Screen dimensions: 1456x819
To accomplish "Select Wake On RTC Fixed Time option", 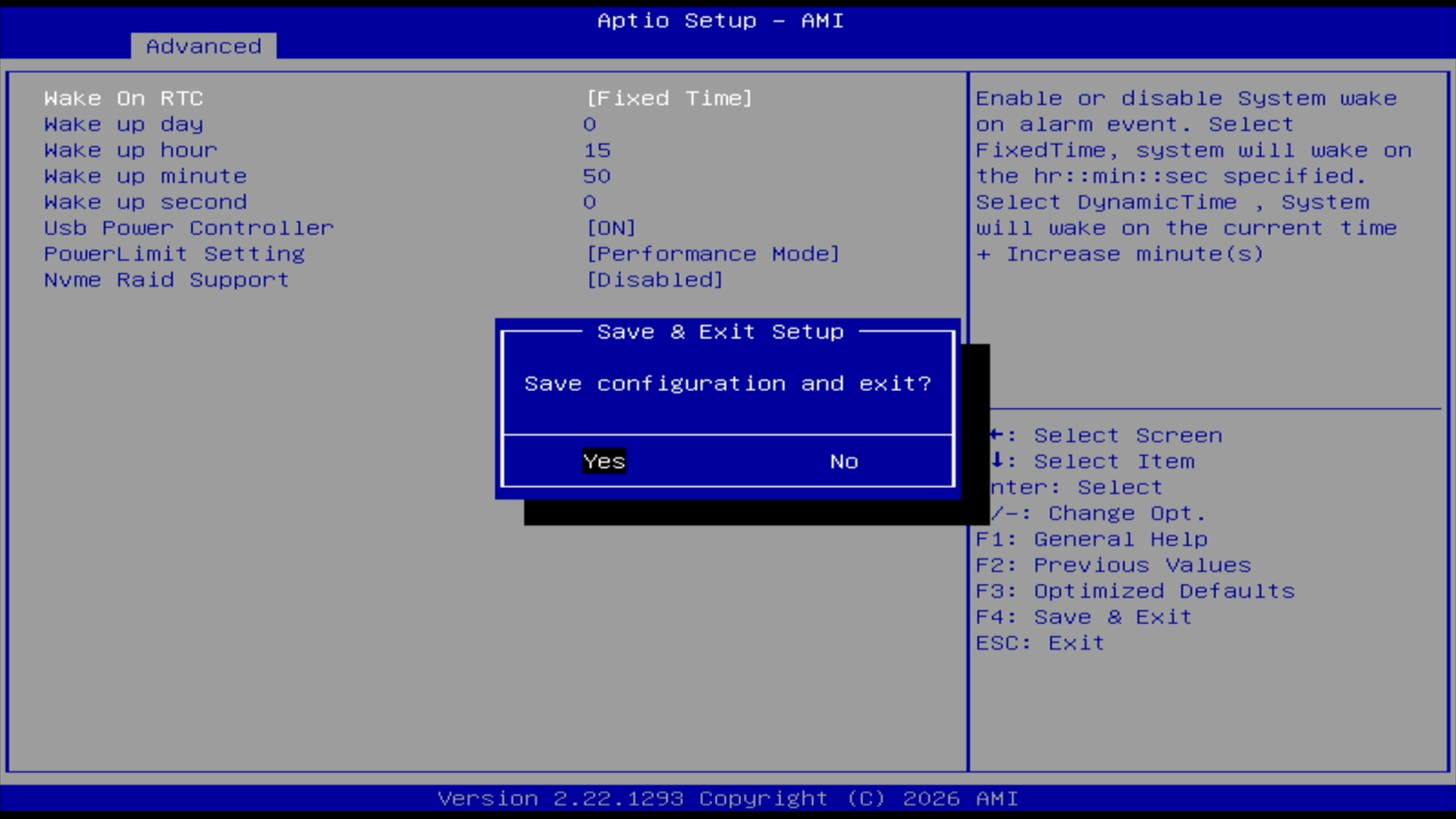I will tap(669, 98).
